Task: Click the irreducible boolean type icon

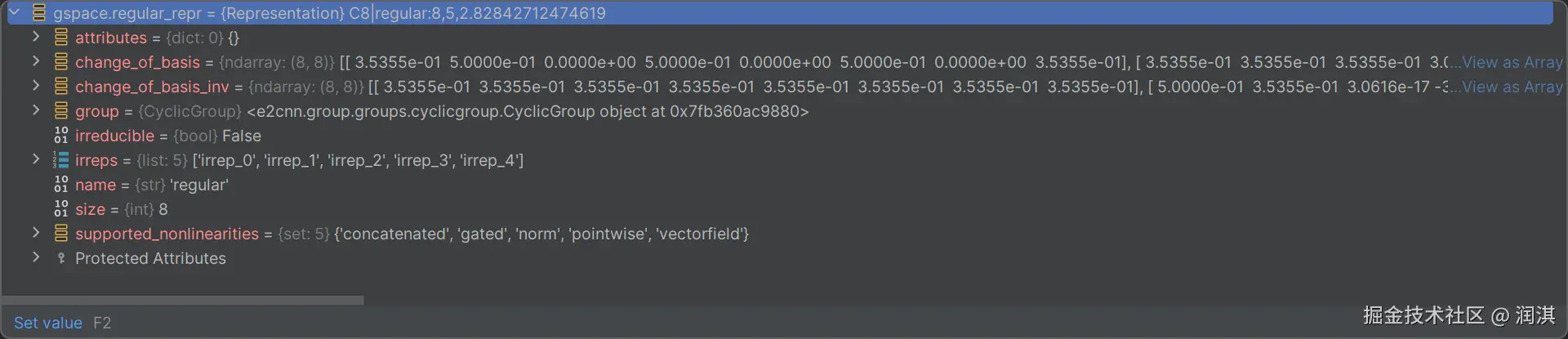Action: [61, 136]
